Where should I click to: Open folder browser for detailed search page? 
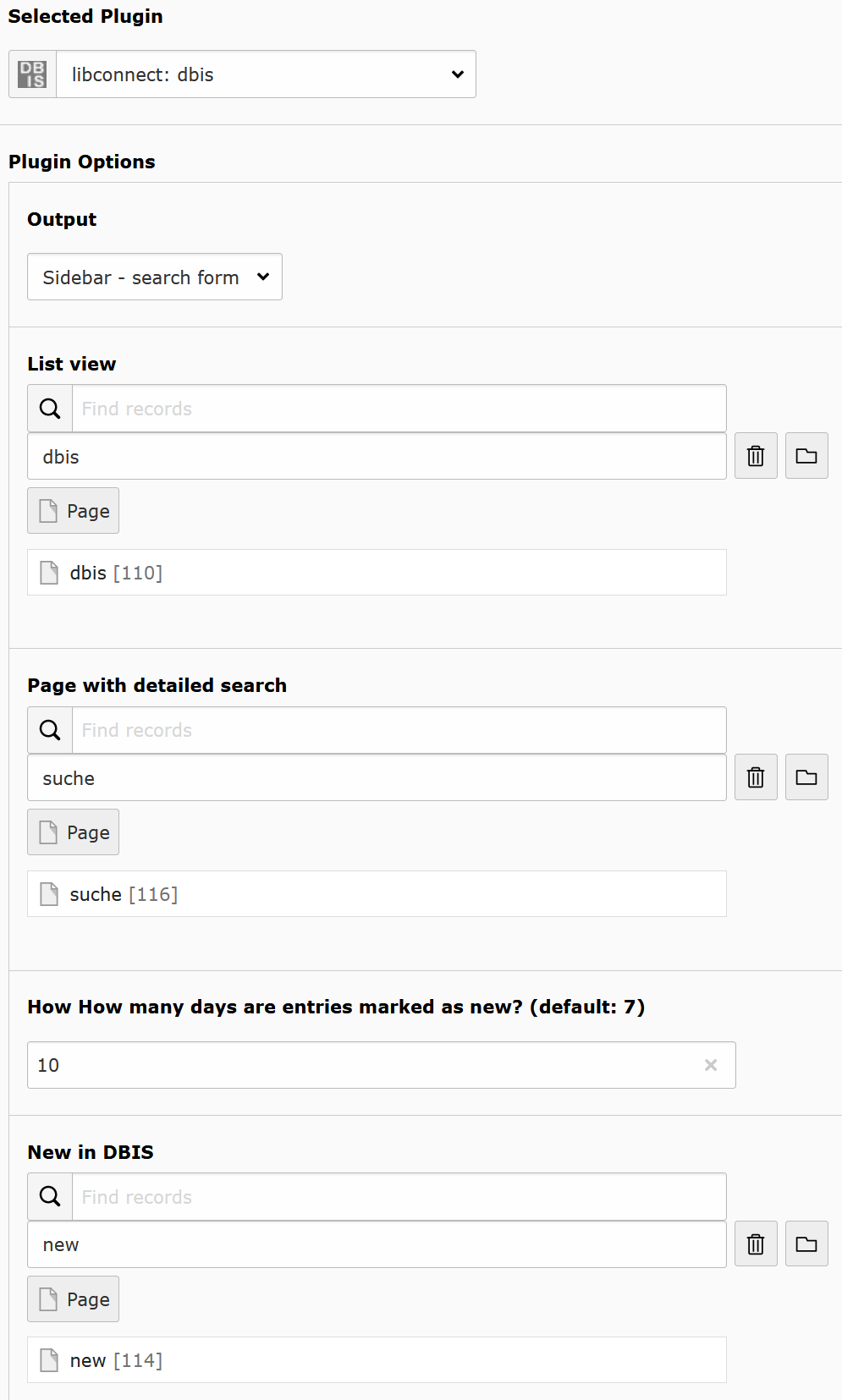coord(806,777)
